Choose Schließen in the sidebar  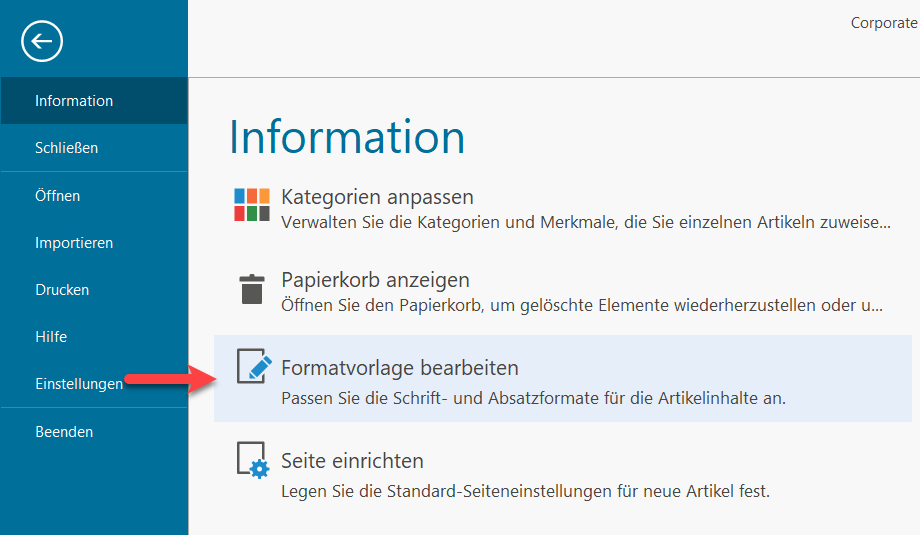tap(66, 148)
